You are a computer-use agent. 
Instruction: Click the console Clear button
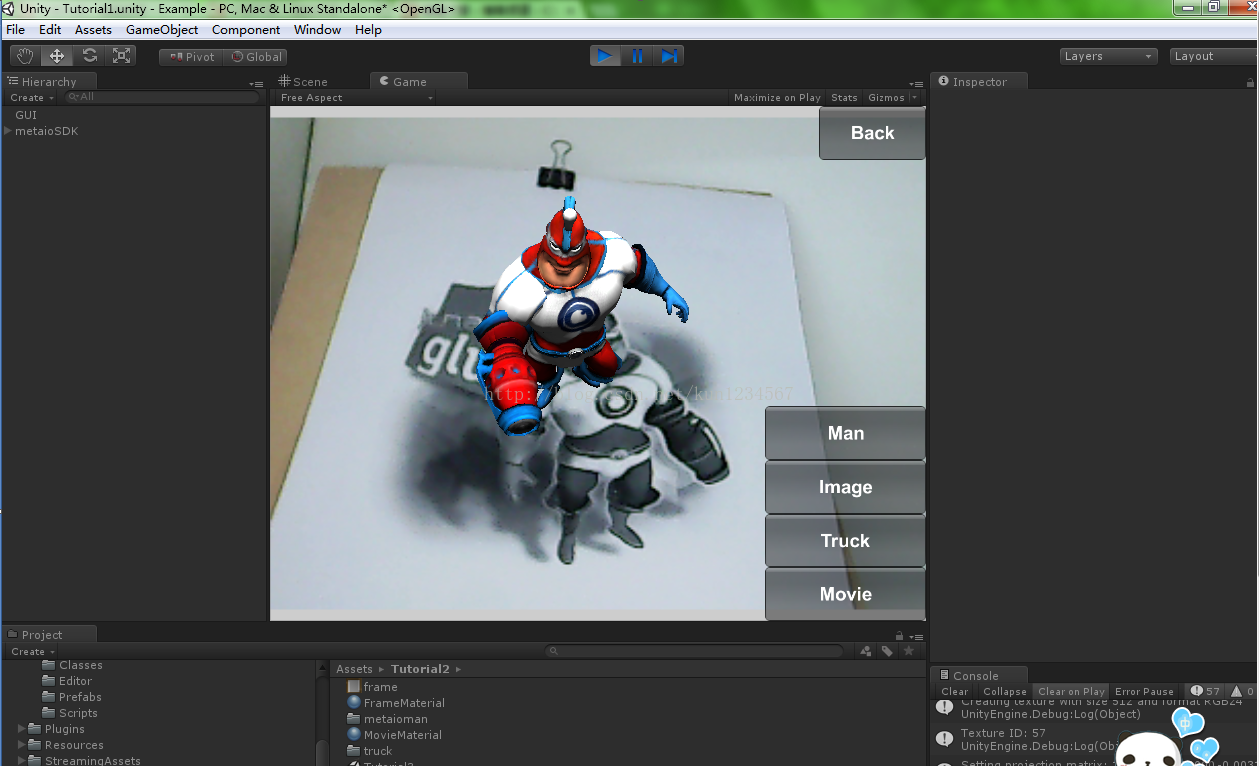[955, 692]
